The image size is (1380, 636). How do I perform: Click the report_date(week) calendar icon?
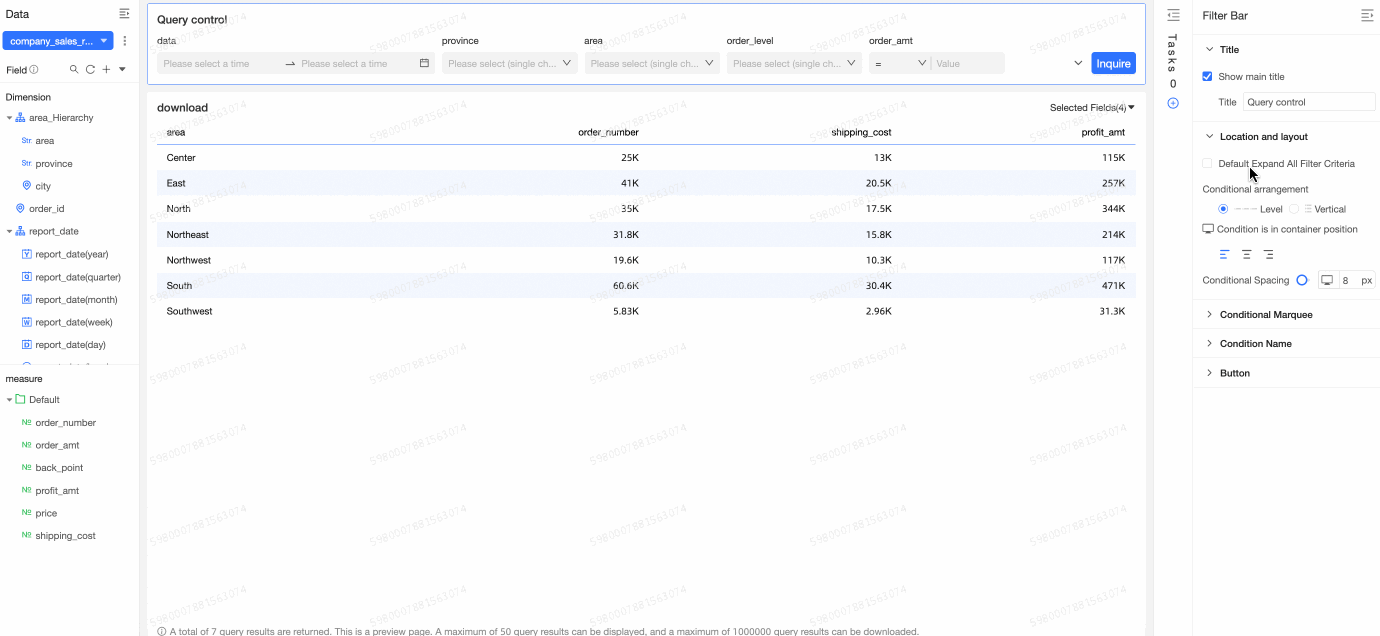(x=27, y=322)
